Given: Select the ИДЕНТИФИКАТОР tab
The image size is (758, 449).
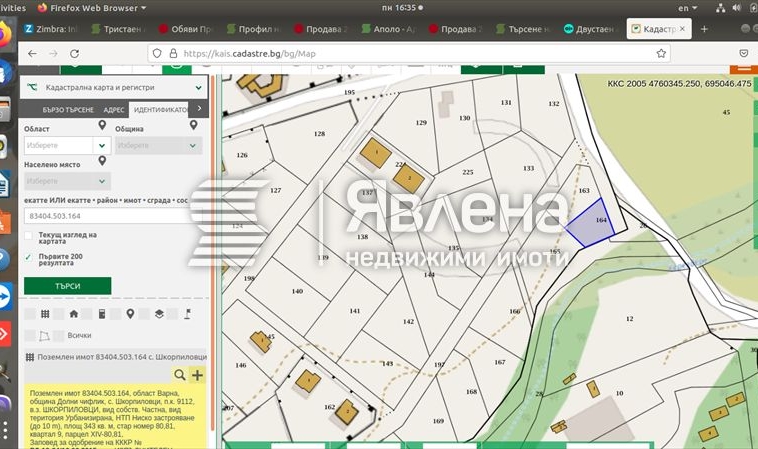Looking at the screenshot, I should coord(160,110).
